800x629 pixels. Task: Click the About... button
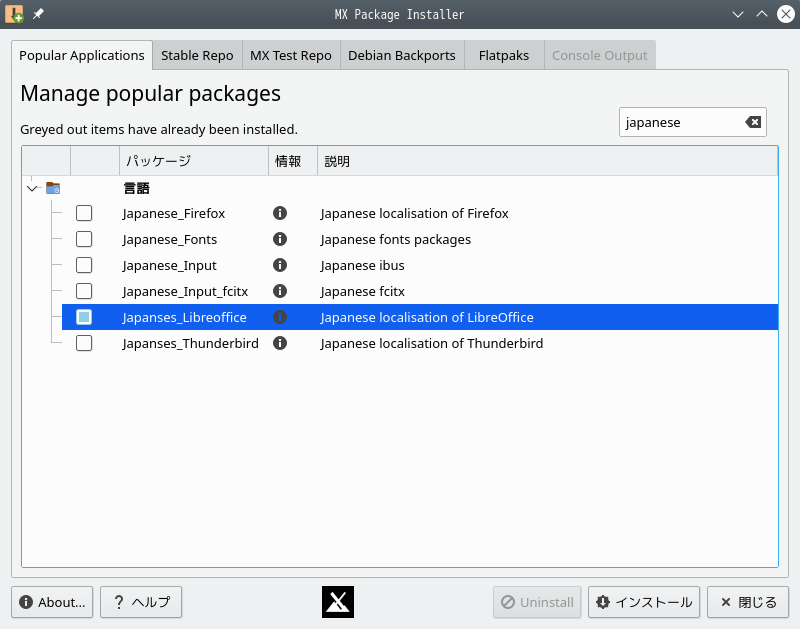coord(52,602)
